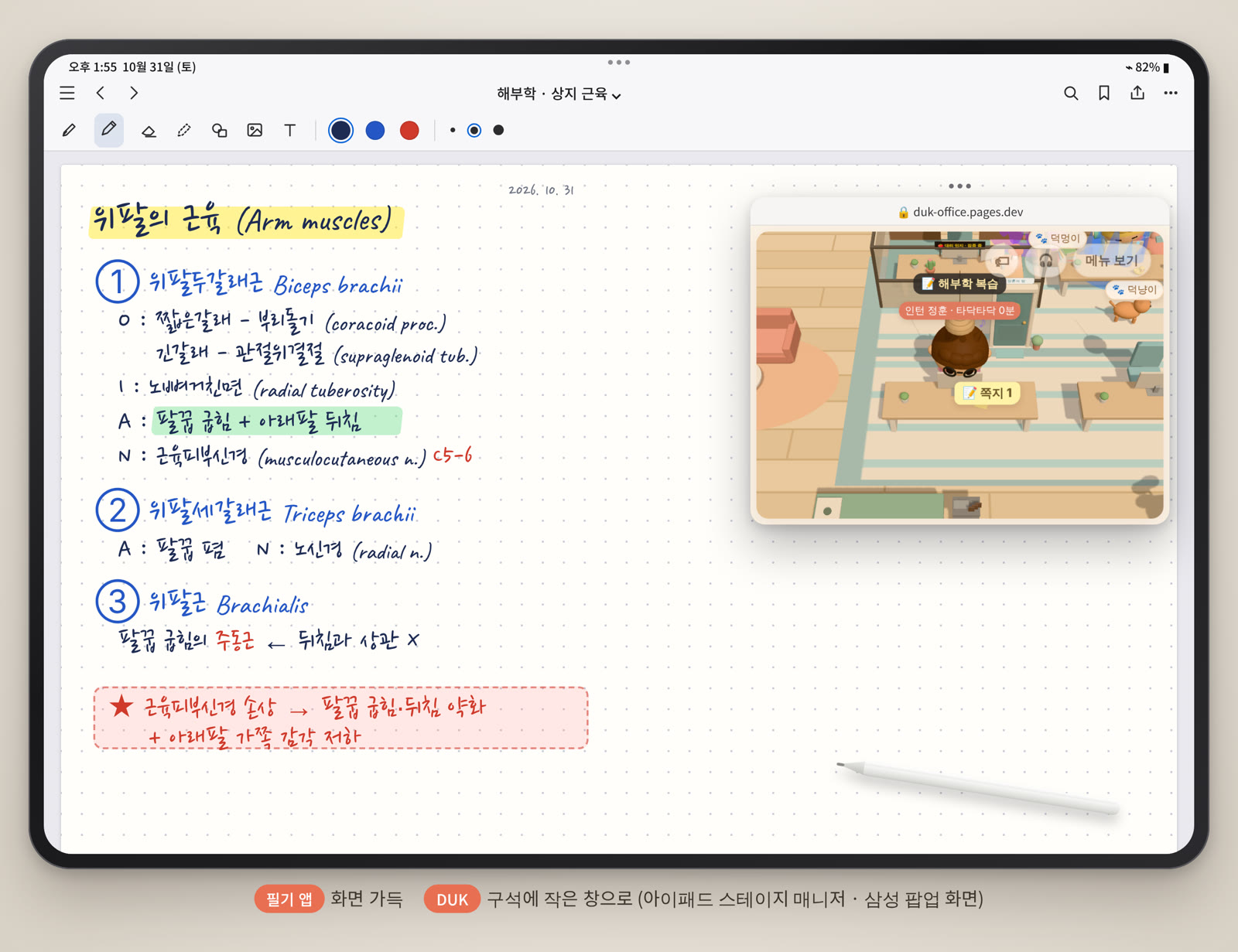Click the orange cat in the DUK office
The image size is (1238, 952).
pyautogui.click(x=1130, y=310)
